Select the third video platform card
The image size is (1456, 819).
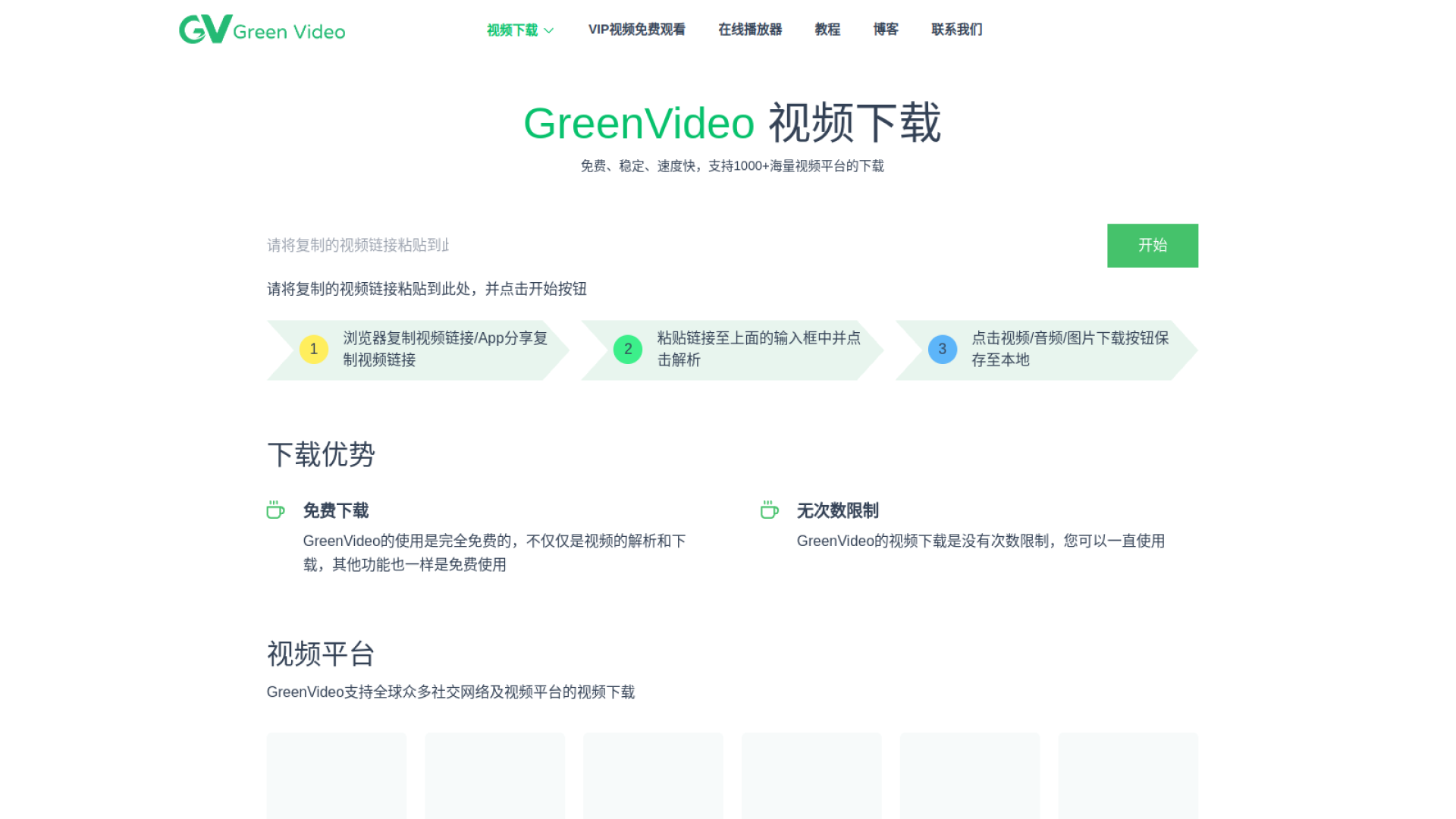click(x=653, y=775)
